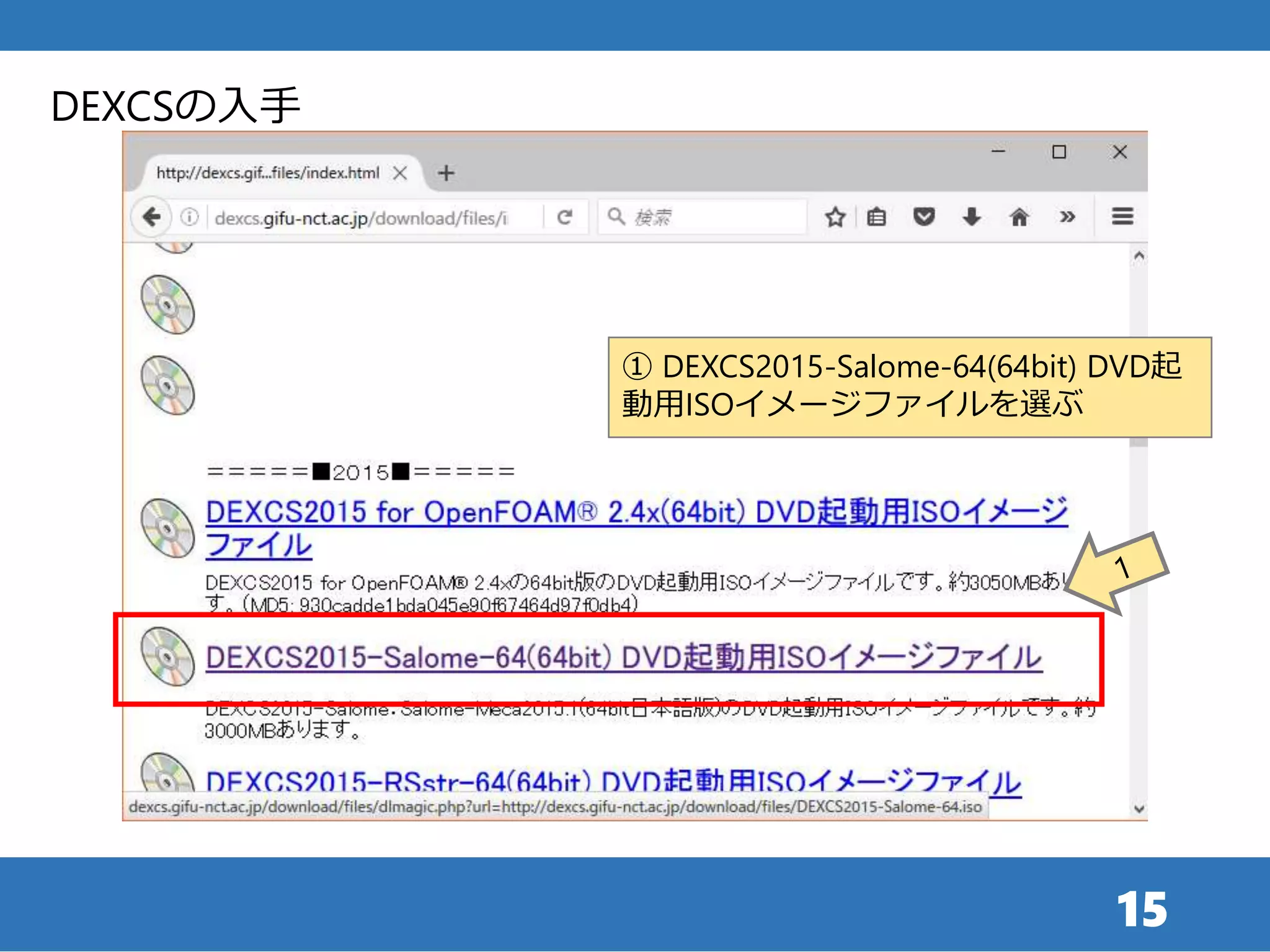Screen dimensions: 1270x952
Task: Bookmark this page with the star icon
Action: click(x=835, y=217)
